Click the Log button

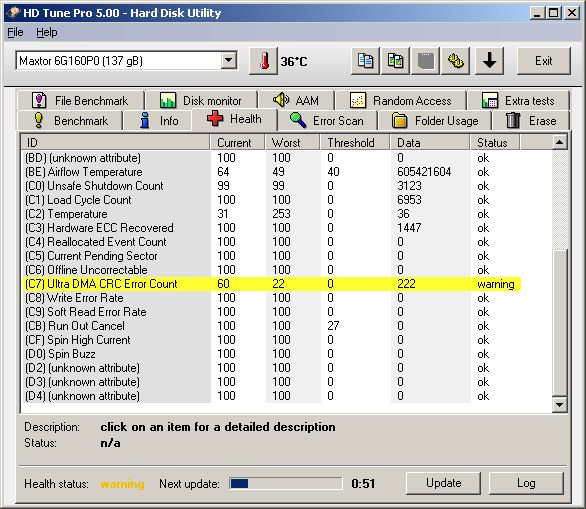tap(526, 483)
